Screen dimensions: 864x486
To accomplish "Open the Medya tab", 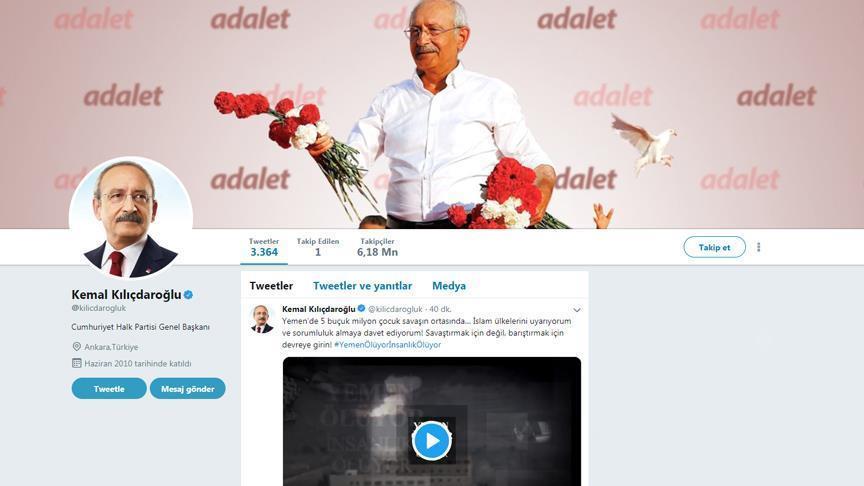I will tap(449, 286).
